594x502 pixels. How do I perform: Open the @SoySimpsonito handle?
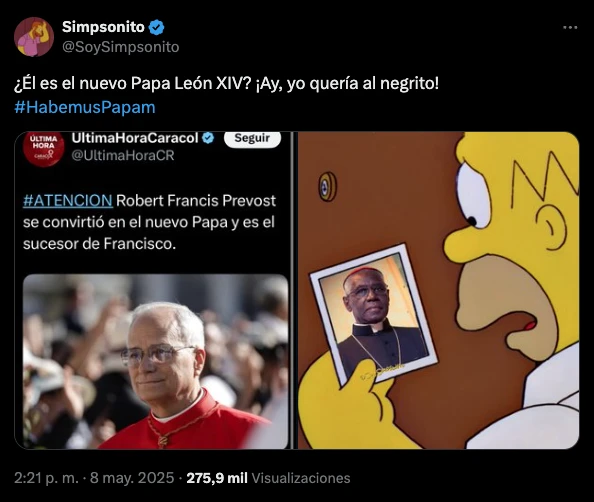(x=120, y=47)
